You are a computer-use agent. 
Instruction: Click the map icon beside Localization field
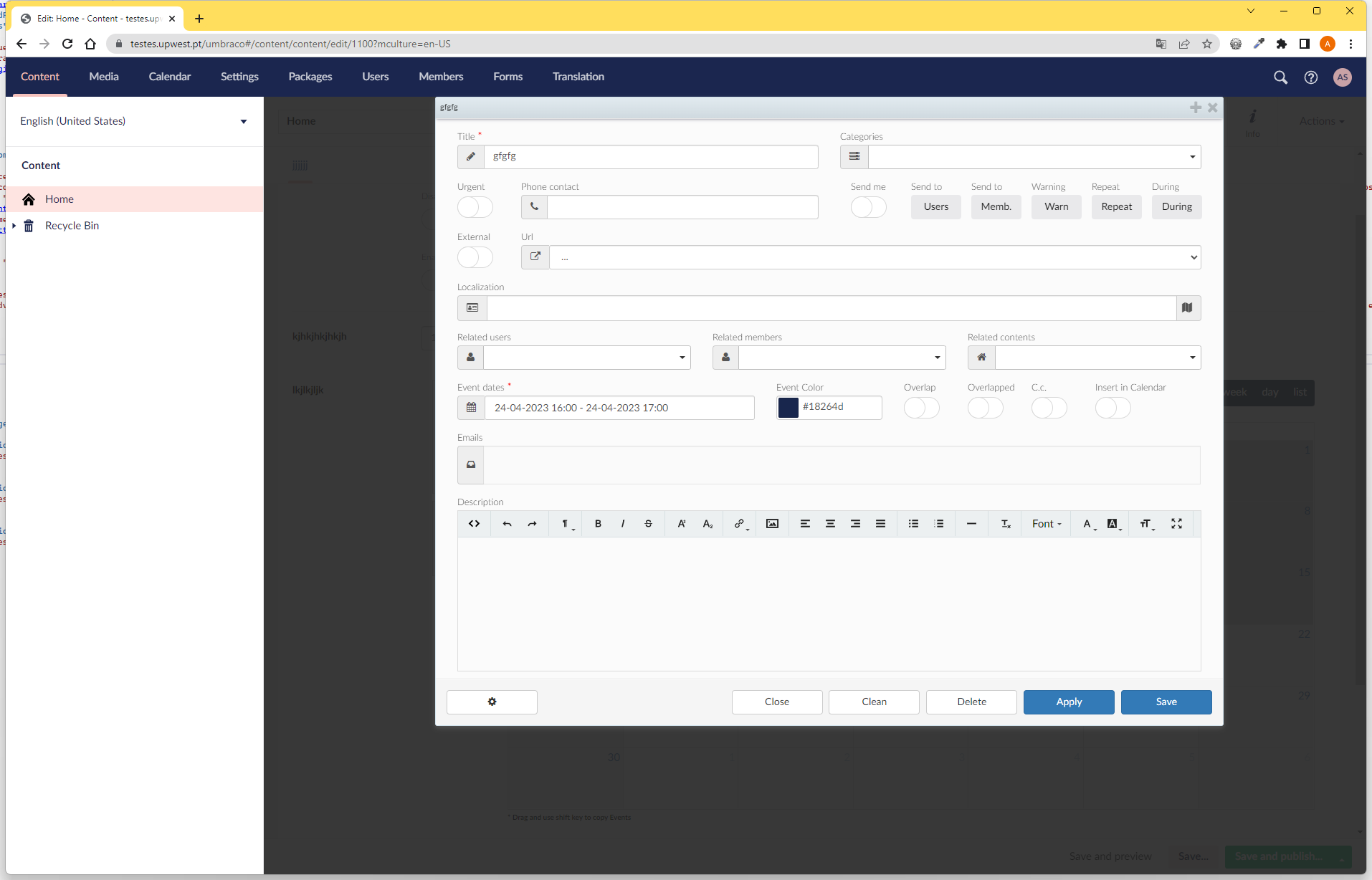tap(1187, 308)
